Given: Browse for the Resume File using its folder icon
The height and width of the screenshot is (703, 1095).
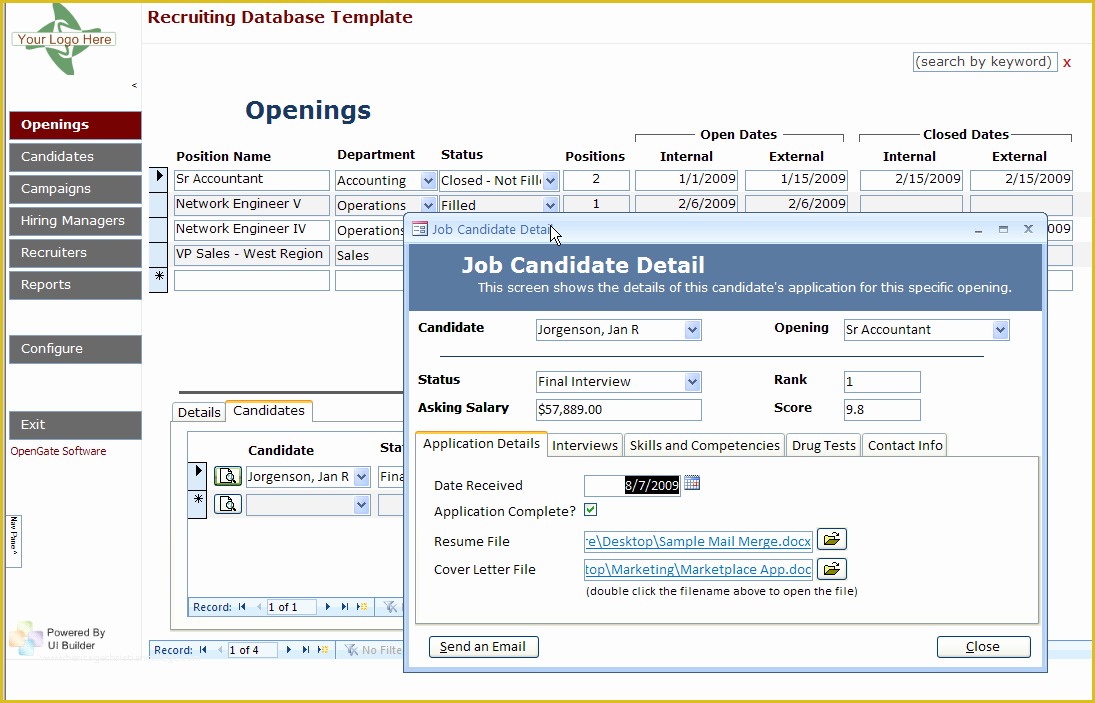Looking at the screenshot, I should coord(831,540).
